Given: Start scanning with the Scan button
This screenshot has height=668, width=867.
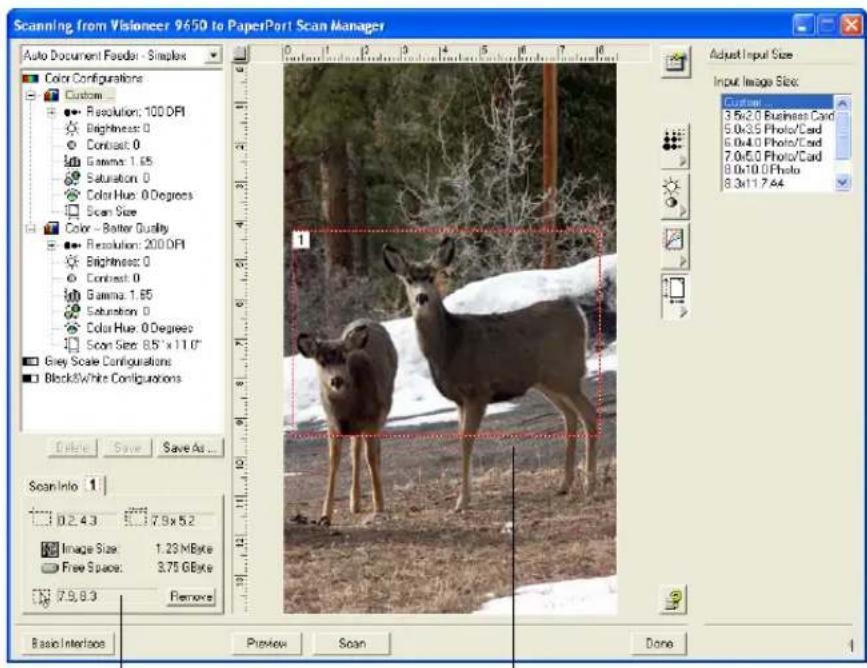Looking at the screenshot, I should click(352, 644).
